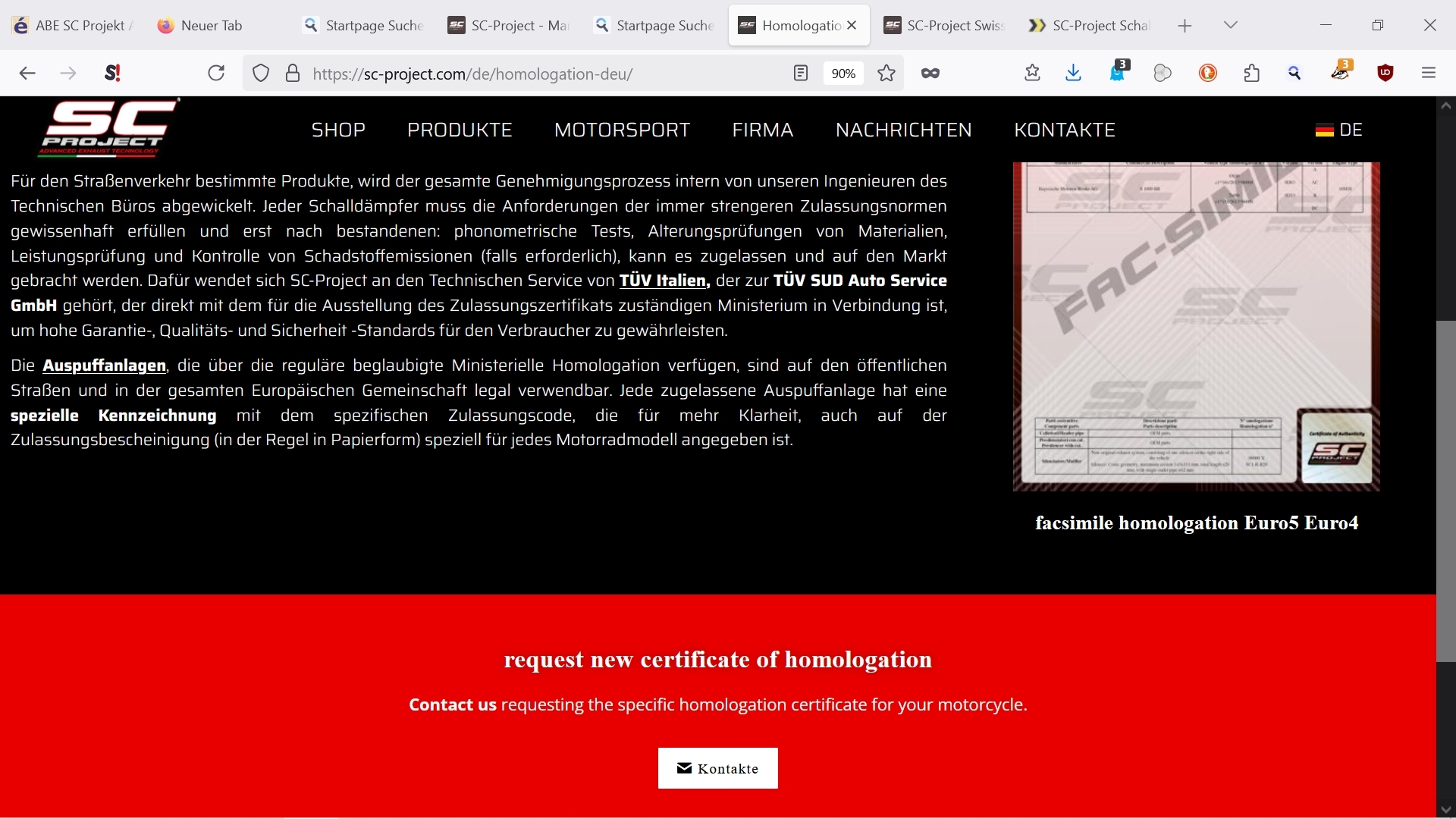Click the SC Project logo
This screenshot has height=819, width=1456.
108,128
